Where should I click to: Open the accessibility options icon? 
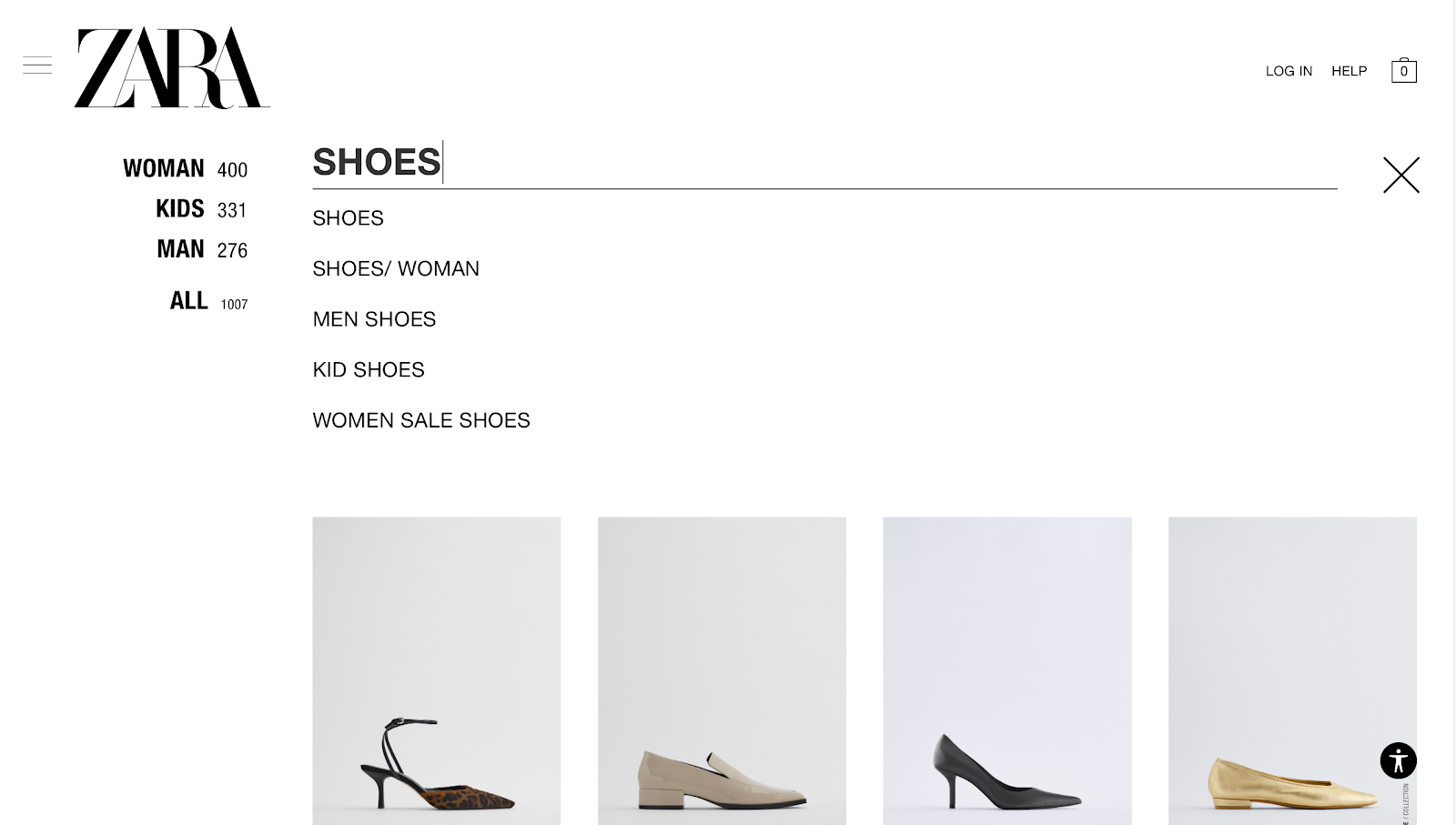click(1396, 760)
